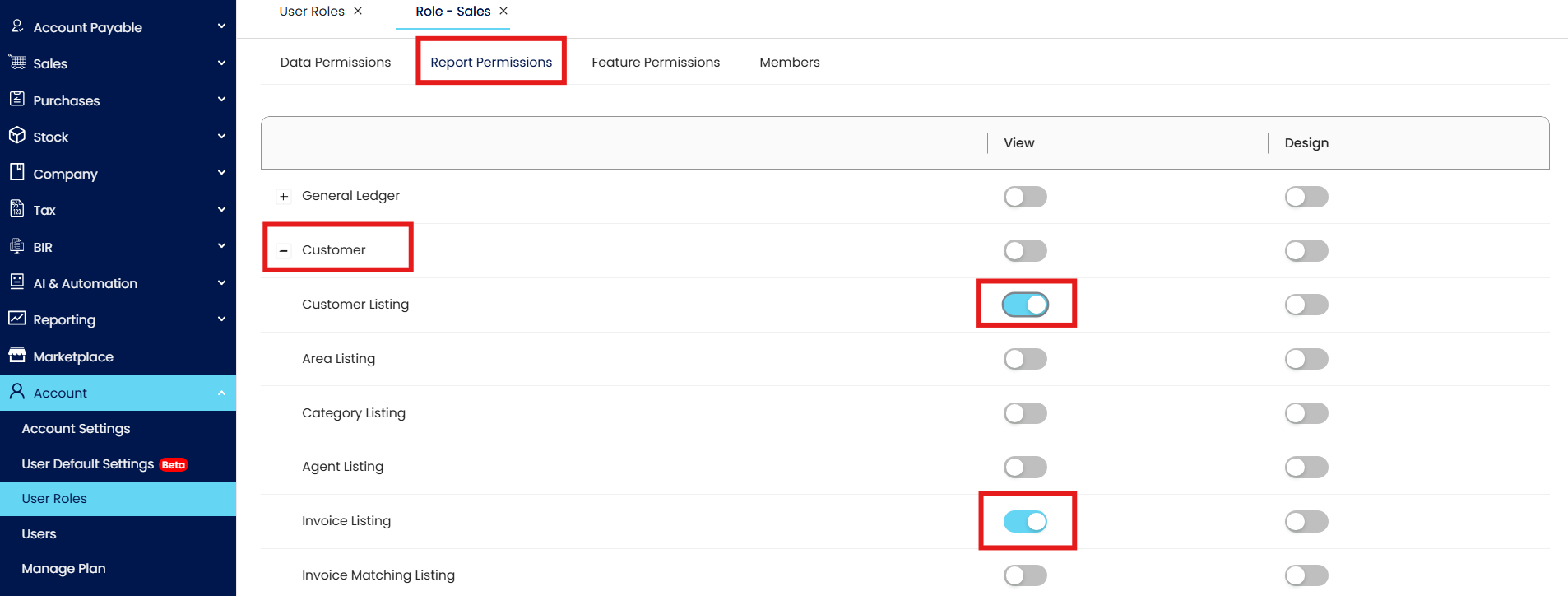Switch to the Feature Permissions tab
Screen dimensions: 1568x596
[x=656, y=63]
